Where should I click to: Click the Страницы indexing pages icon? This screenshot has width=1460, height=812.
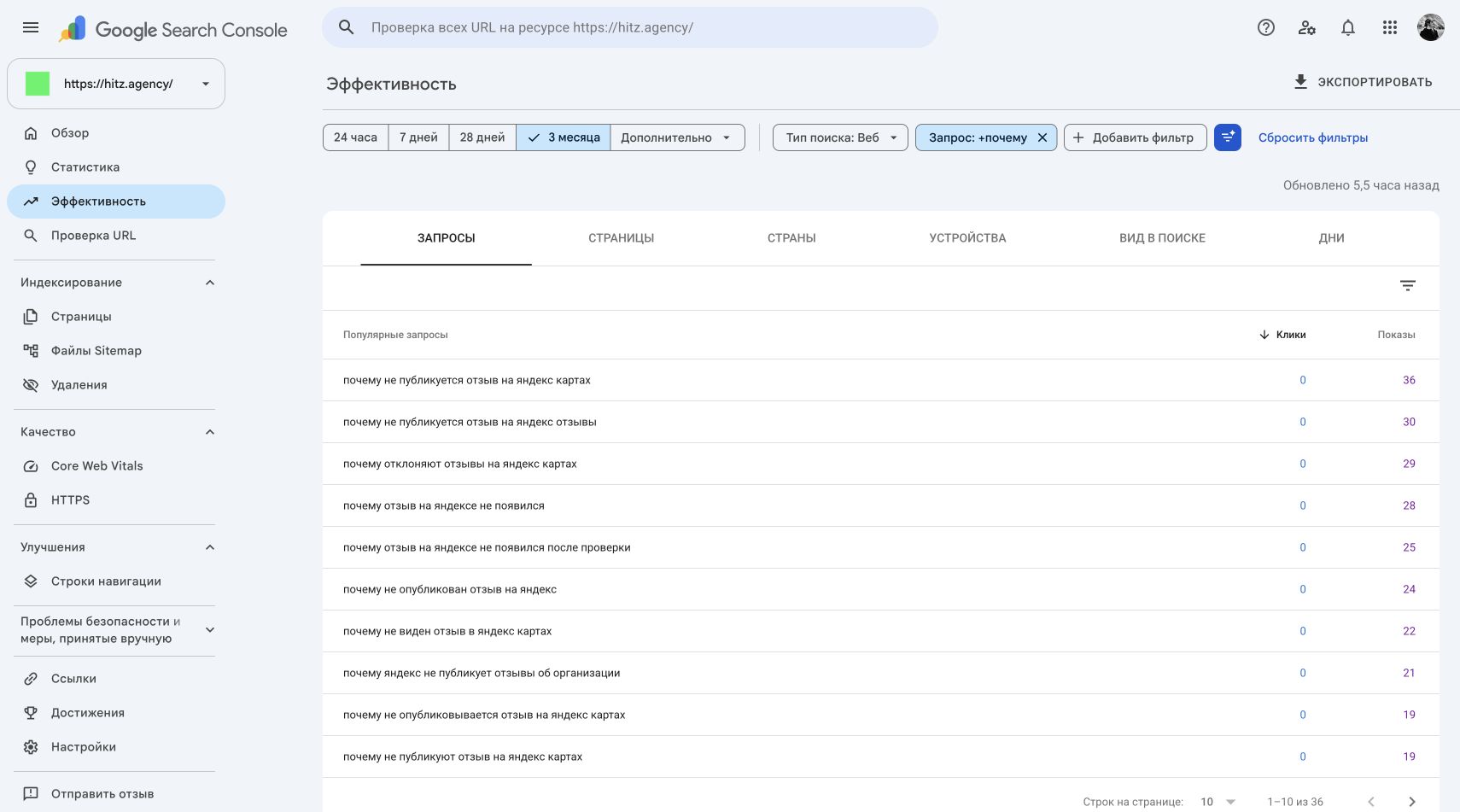[31, 317]
